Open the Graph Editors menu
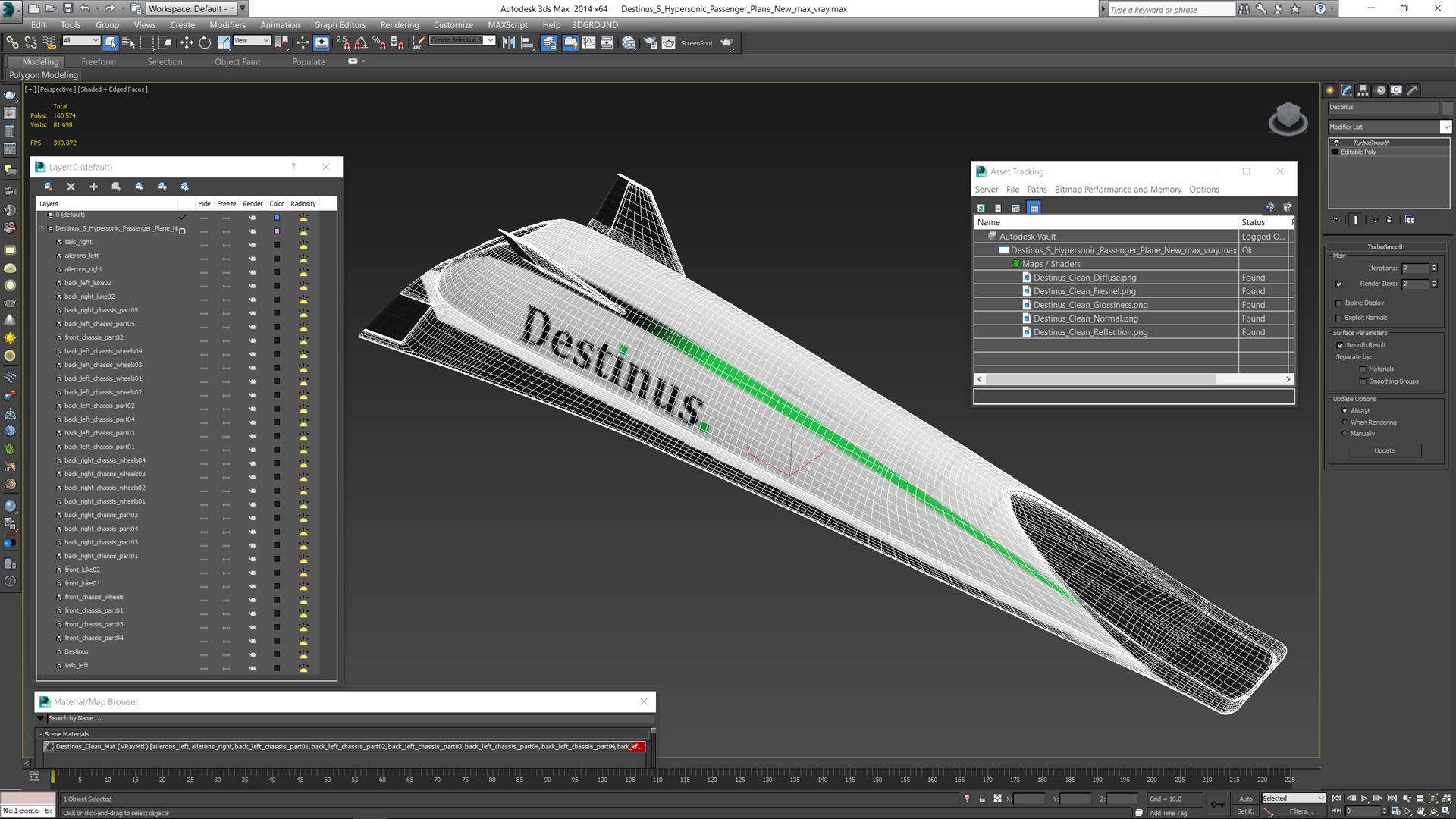The height and width of the screenshot is (819, 1456). coord(340,25)
